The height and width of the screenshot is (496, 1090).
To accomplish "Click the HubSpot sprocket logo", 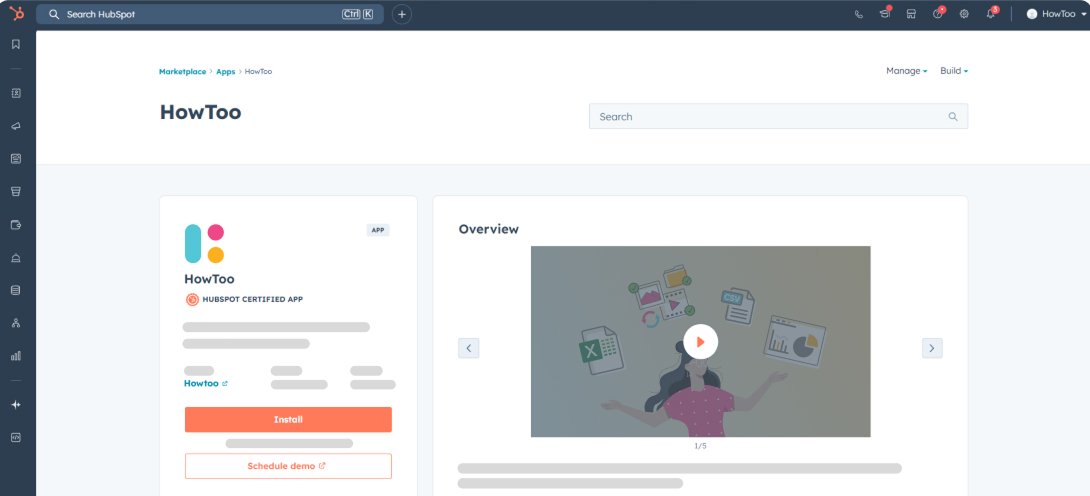I will tap(17, 14).
